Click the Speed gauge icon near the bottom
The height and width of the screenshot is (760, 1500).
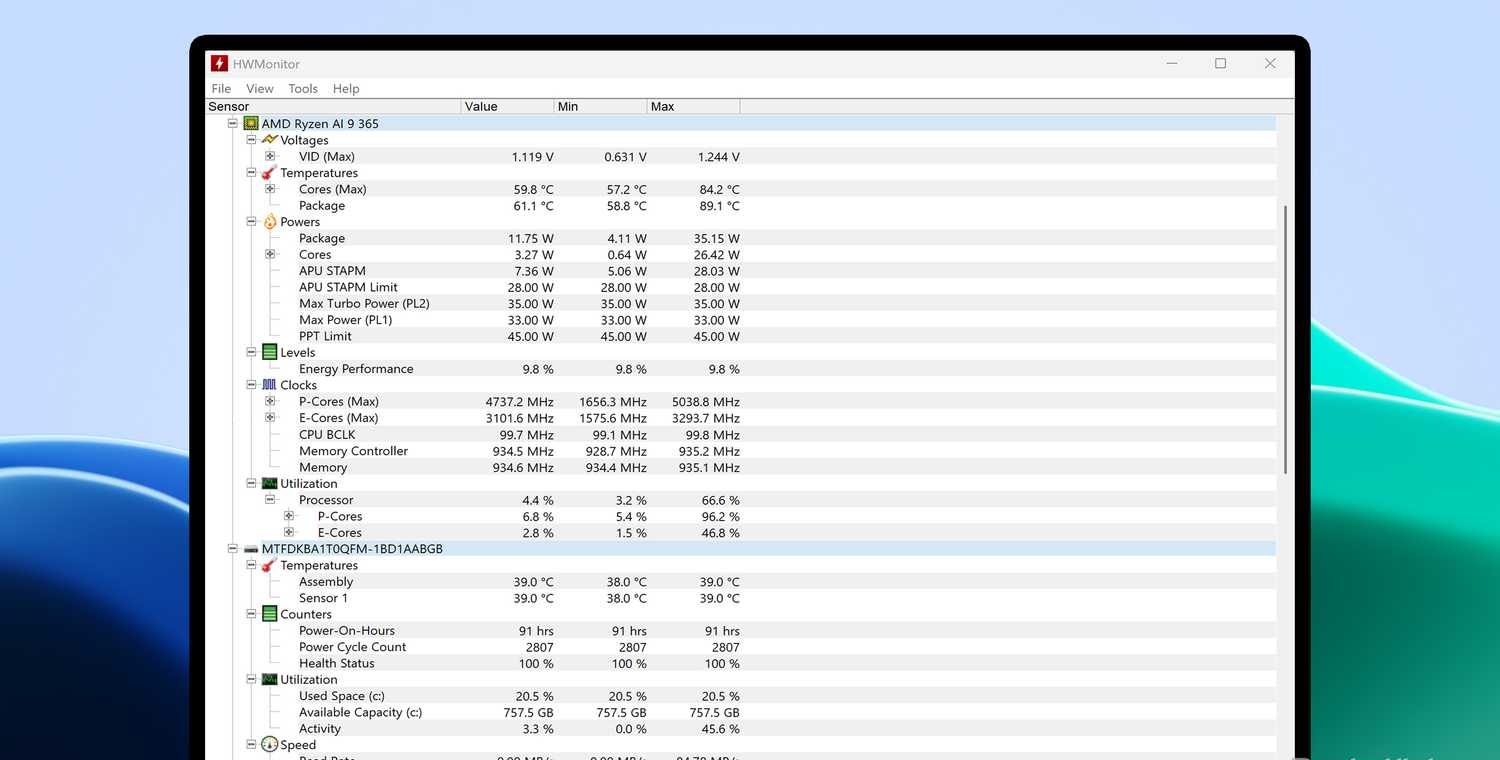269,744
